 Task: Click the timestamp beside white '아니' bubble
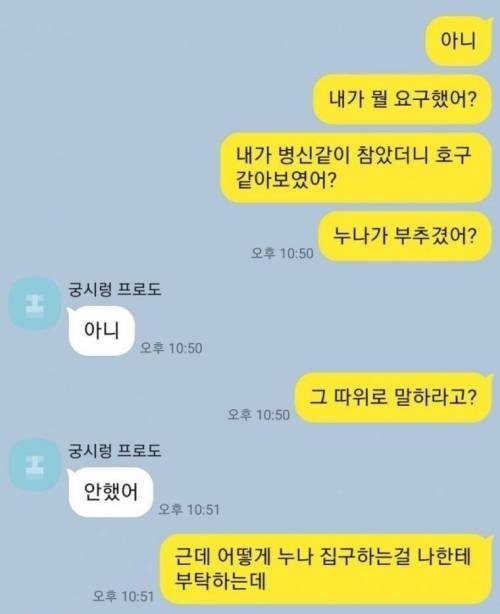[171, 348]
